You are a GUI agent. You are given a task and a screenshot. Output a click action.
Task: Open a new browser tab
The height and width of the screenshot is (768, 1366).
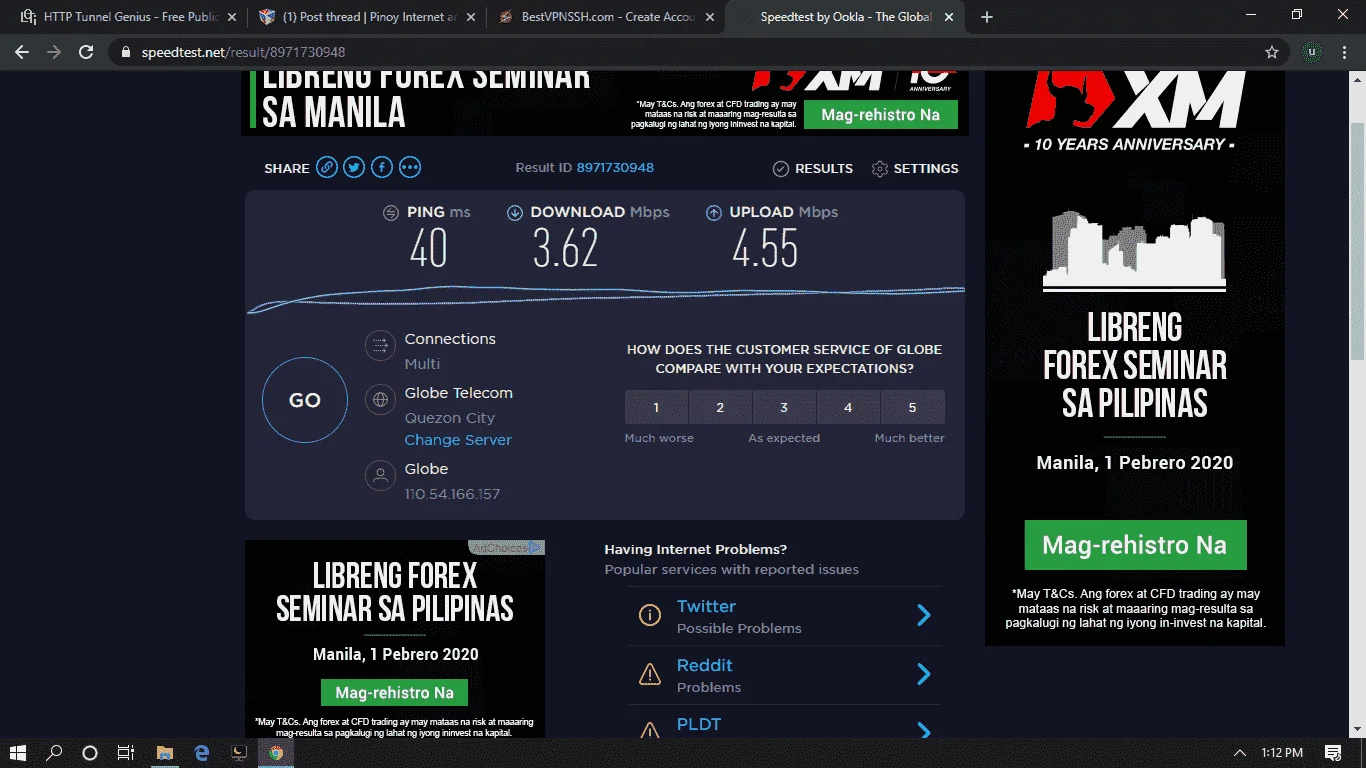tap(987, 17)
